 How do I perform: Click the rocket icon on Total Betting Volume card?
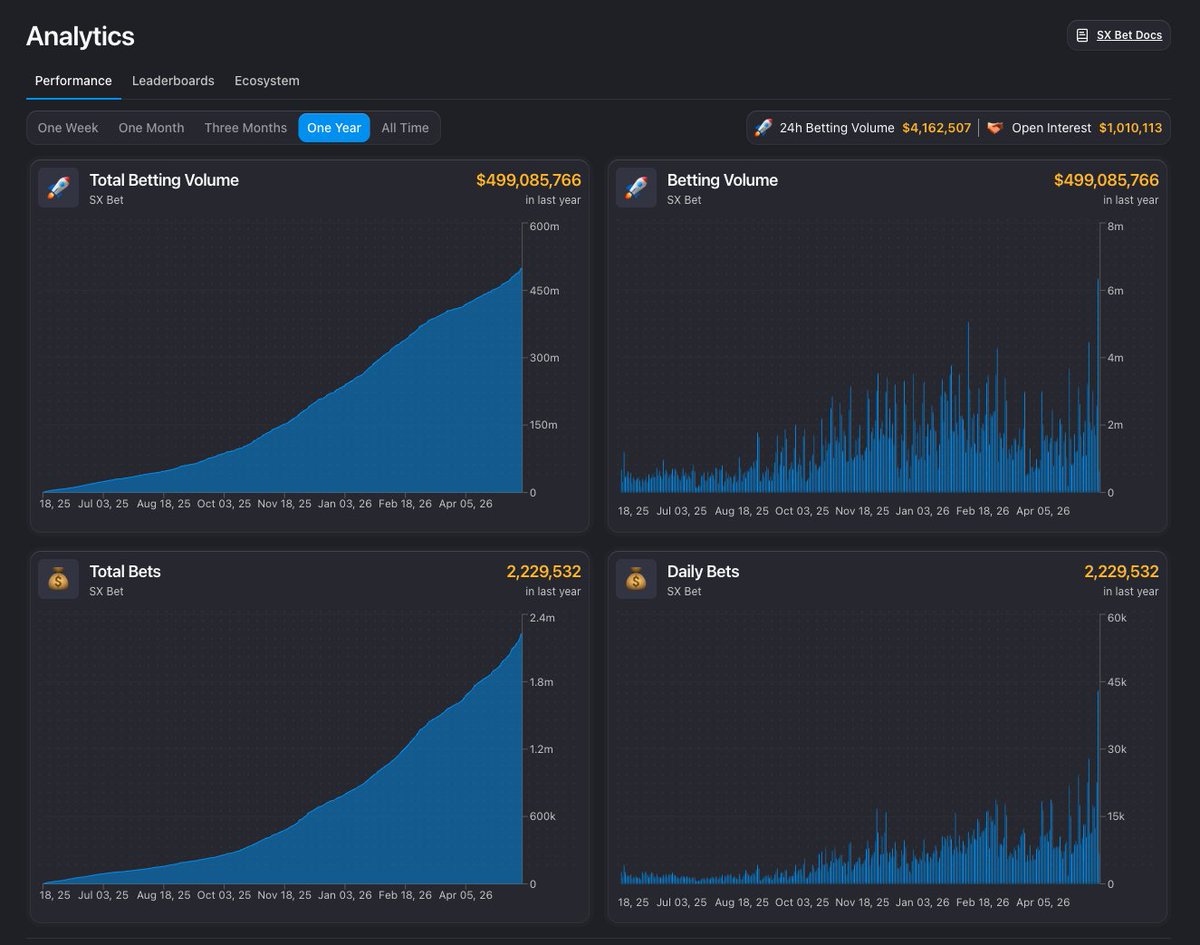click(x=58, y=187)
